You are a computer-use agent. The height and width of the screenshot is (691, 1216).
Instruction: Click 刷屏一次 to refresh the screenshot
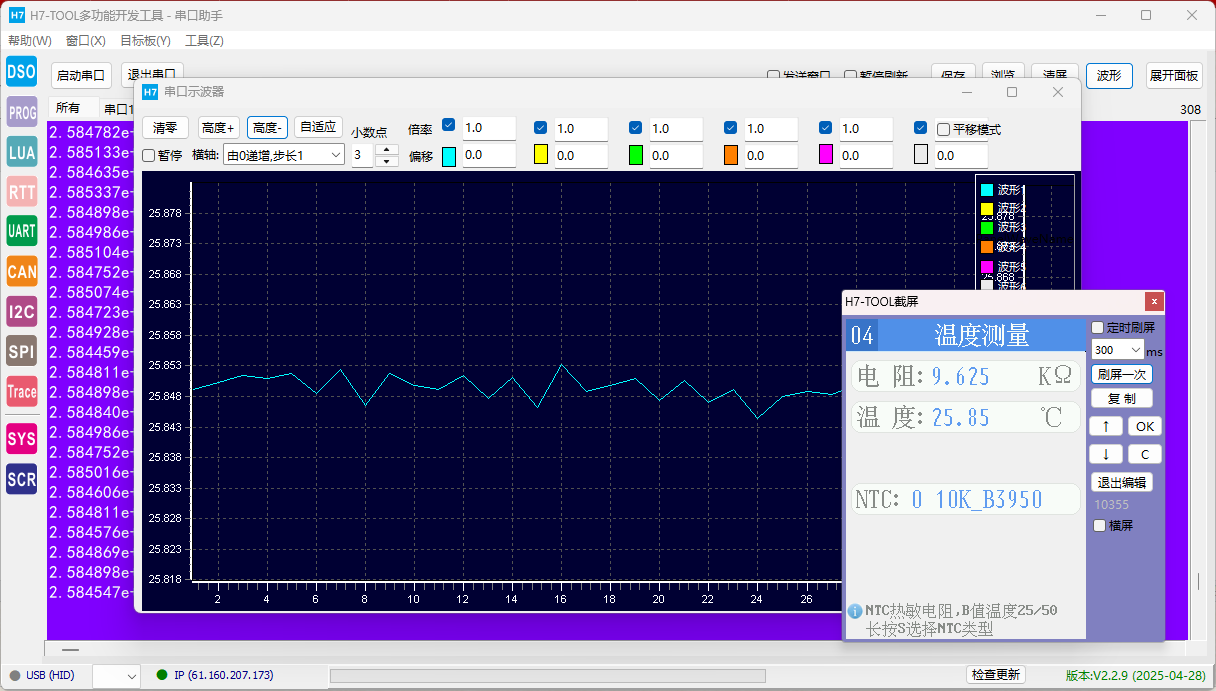(1122, 374)
